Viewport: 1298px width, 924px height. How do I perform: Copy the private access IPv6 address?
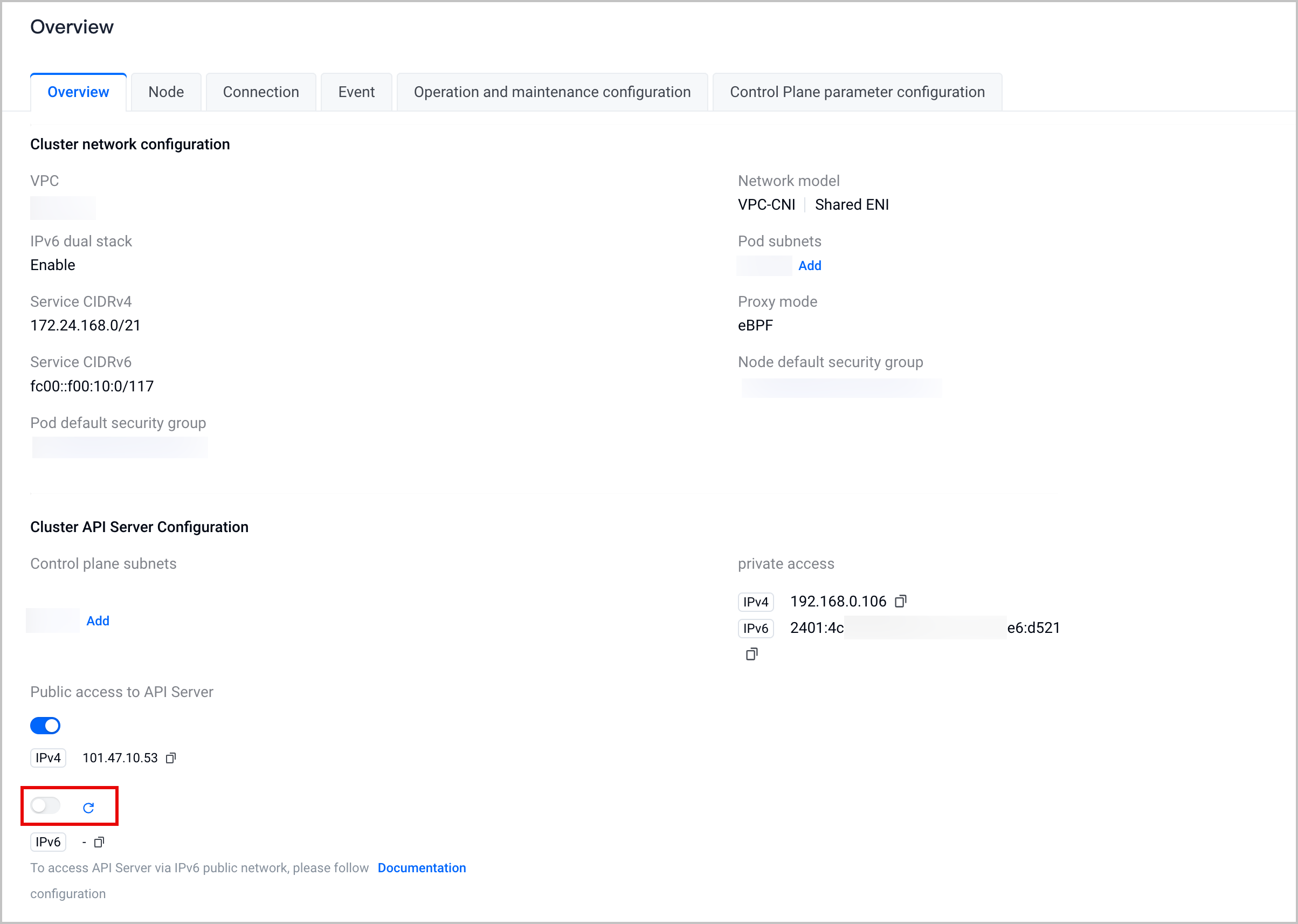pyautogui.click(x=752, y=654)
